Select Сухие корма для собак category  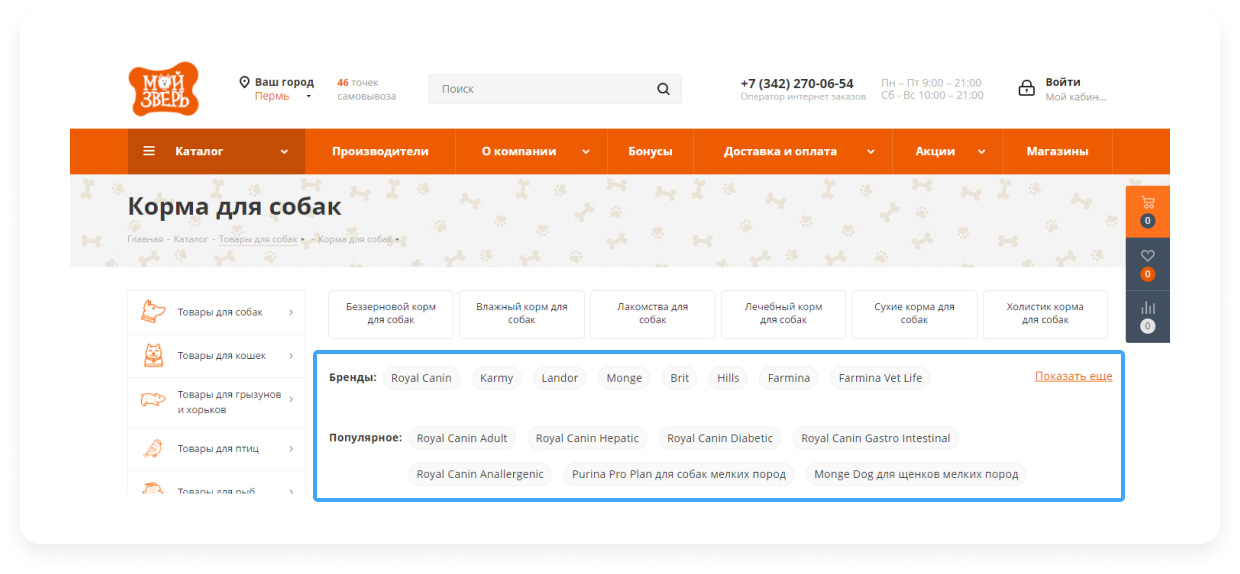[x=914, y=314]
